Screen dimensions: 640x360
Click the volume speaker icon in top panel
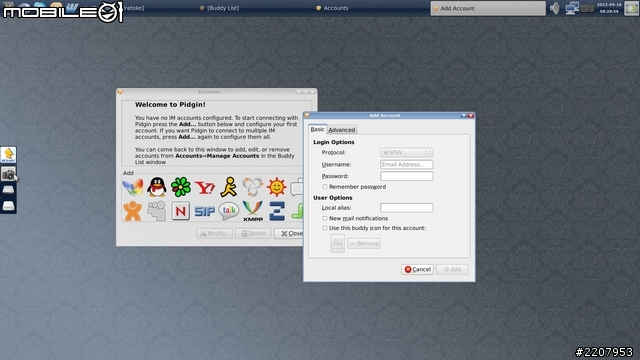click(x=555, y=8)
